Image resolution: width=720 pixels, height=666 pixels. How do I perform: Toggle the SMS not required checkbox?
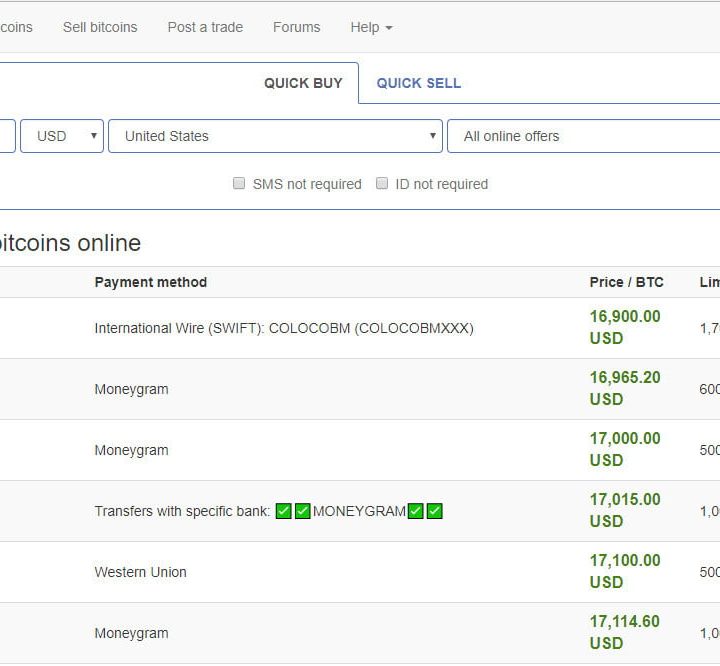point(239,184)
